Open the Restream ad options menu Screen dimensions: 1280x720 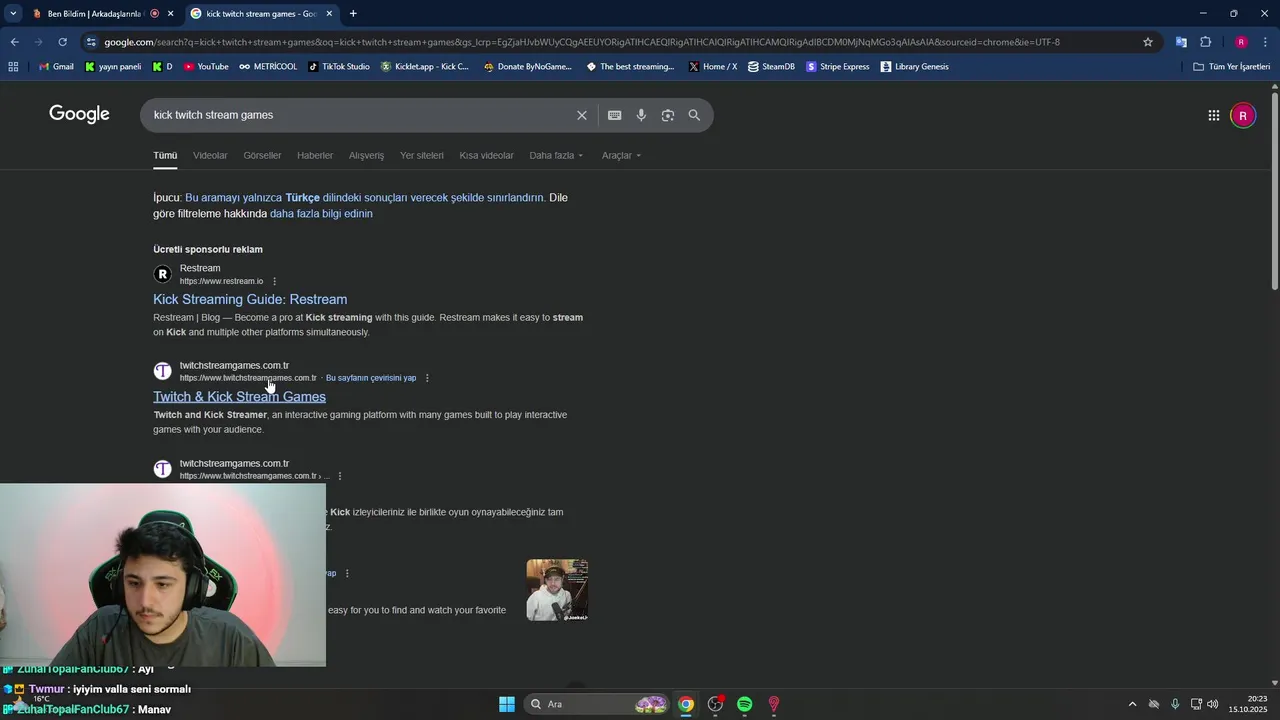pos(275,281)
